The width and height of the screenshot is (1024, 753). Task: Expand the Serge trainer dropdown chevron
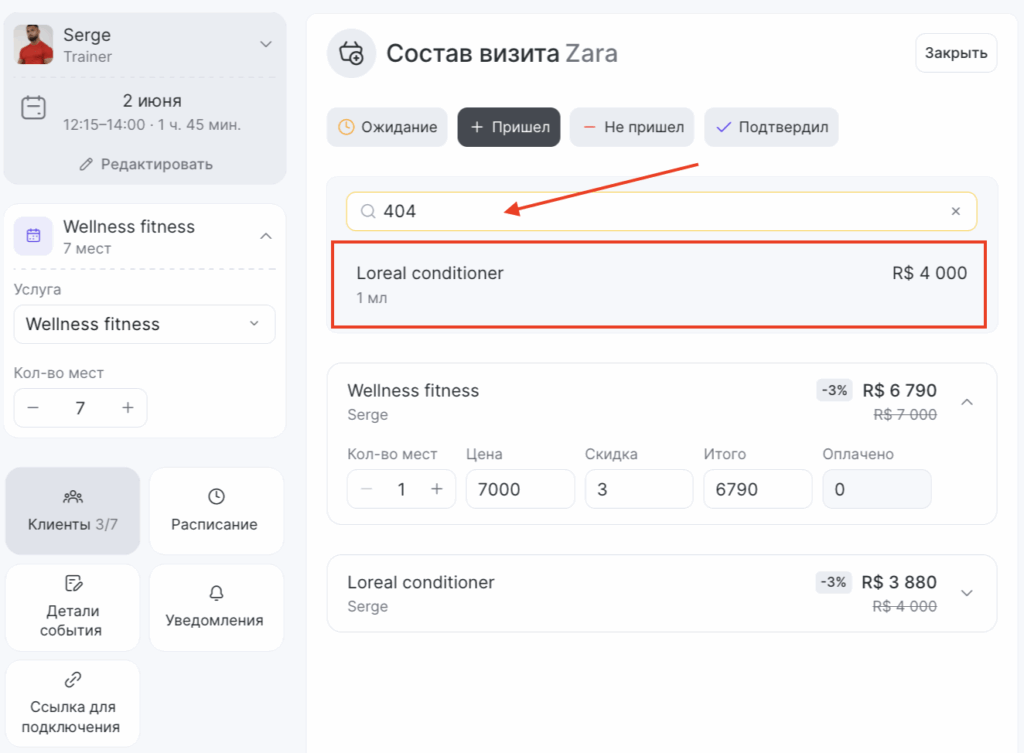click(265, 44)
